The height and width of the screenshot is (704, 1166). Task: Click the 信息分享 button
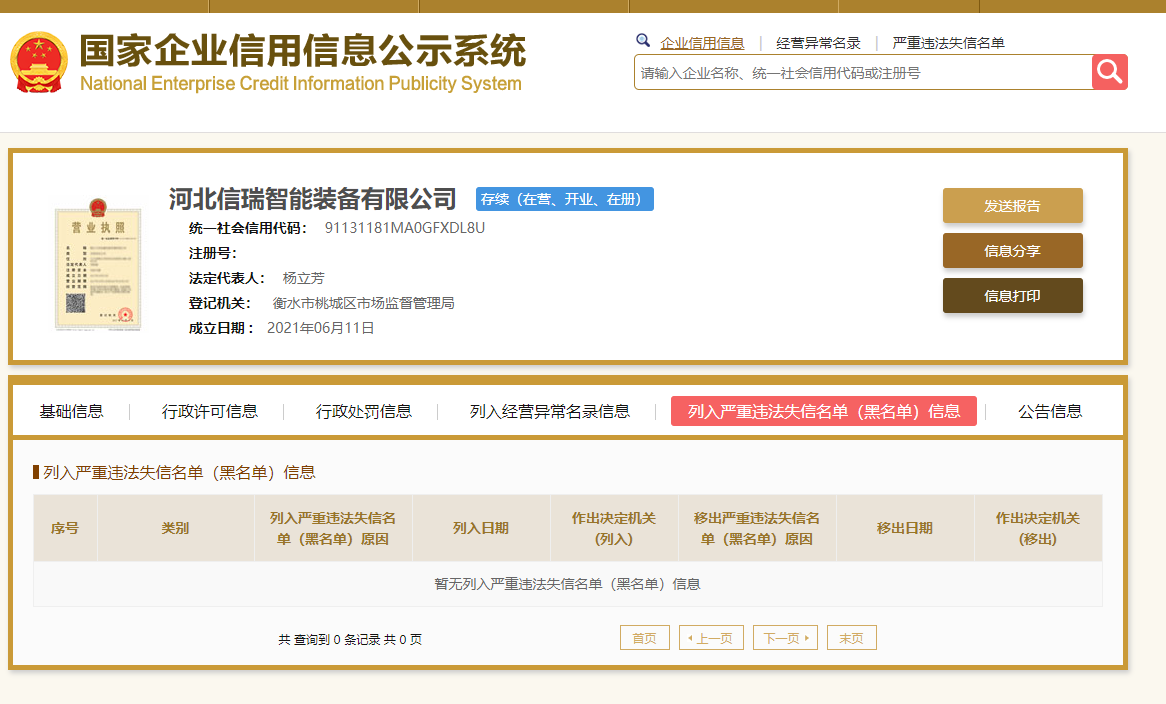coord(1013,251)
